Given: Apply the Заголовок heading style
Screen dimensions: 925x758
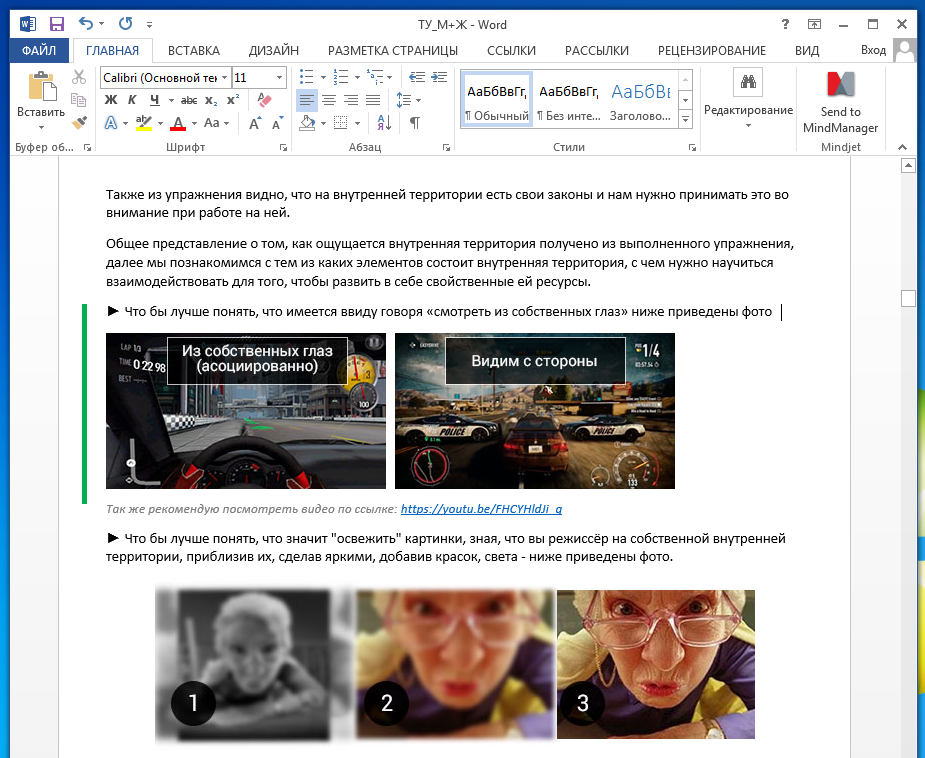Looking at the screenshot, I should 641,99.
